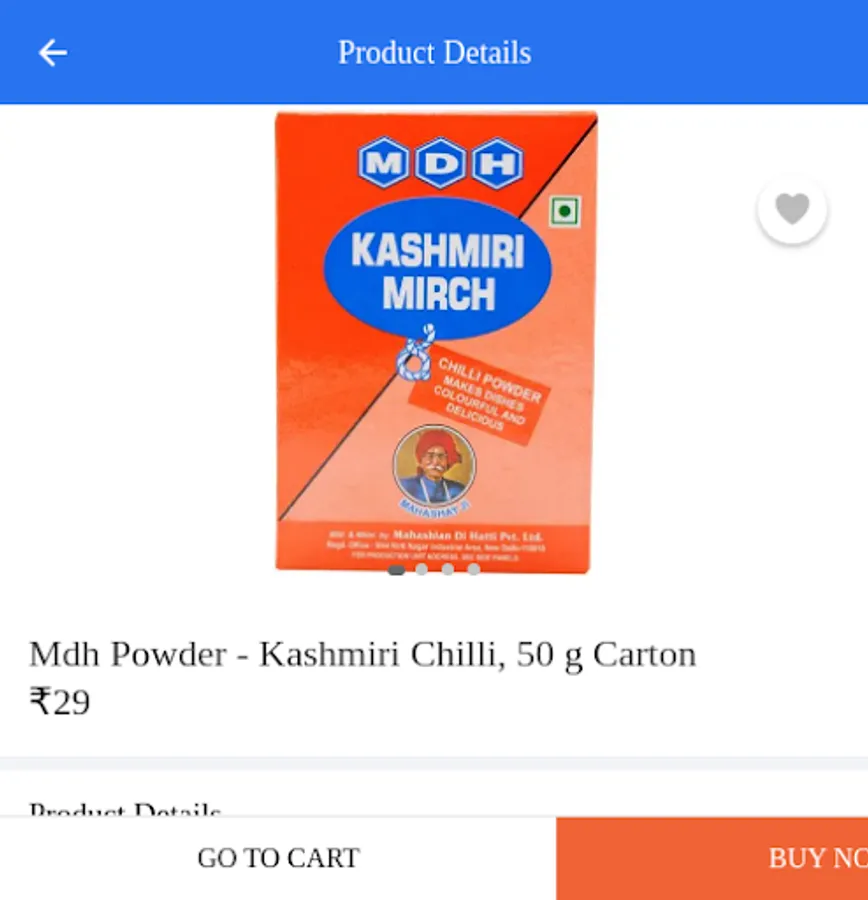The image size is (868, 900).
Task: Click the Product Details header title
Action: pyautogui.click(x=435, y=53)
